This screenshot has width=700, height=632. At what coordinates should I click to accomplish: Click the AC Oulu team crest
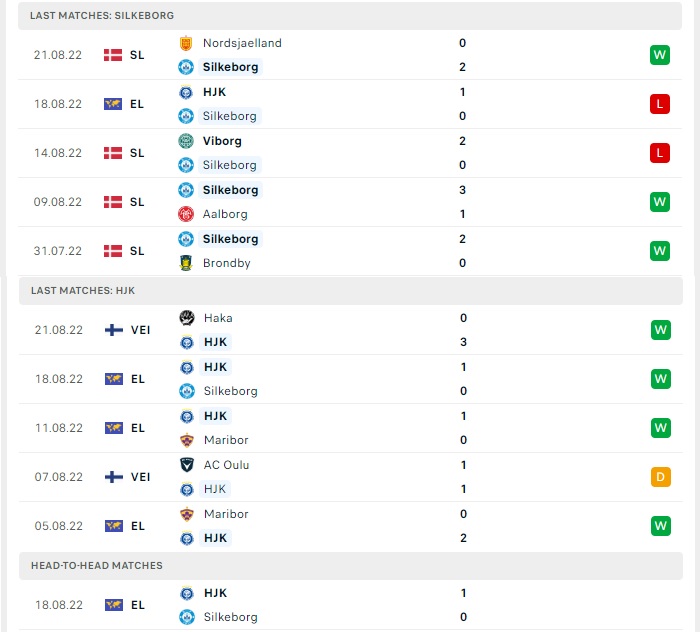tap(186, 465)
